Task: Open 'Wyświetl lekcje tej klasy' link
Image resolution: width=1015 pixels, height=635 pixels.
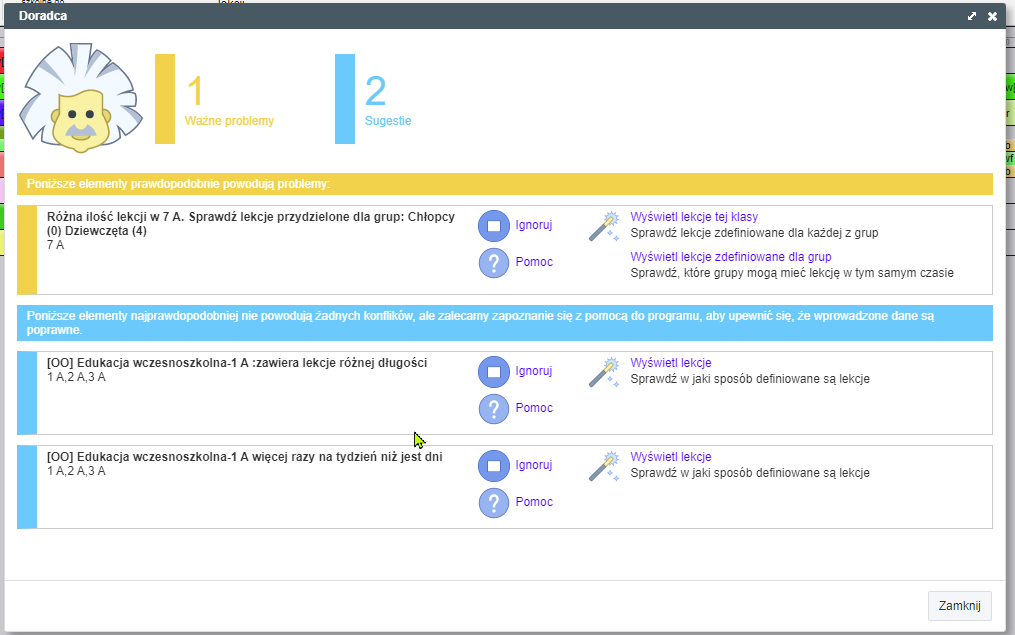Action: [x=693, y=217]
